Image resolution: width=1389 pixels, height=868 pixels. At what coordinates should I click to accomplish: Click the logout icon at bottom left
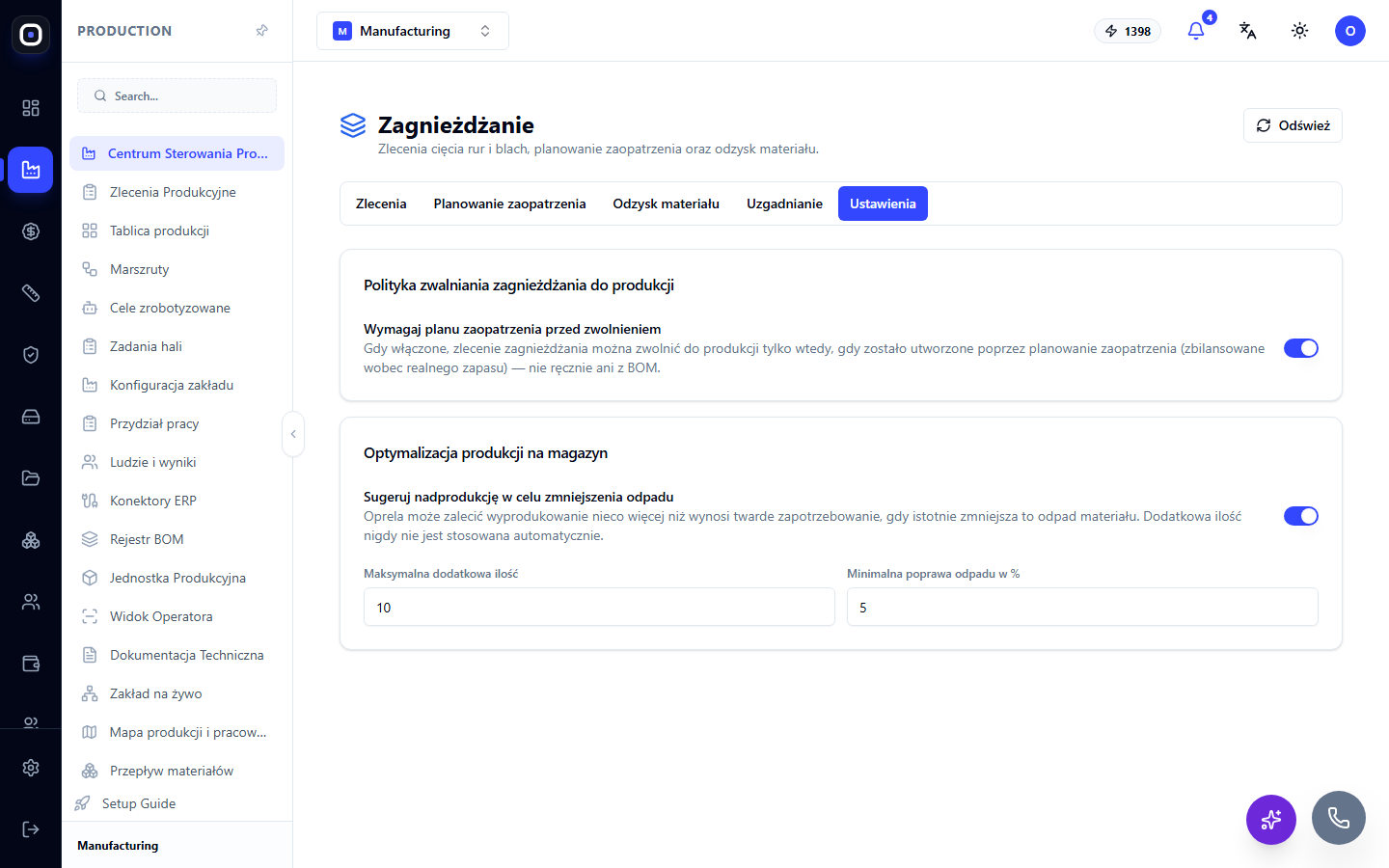pos(31,829)
